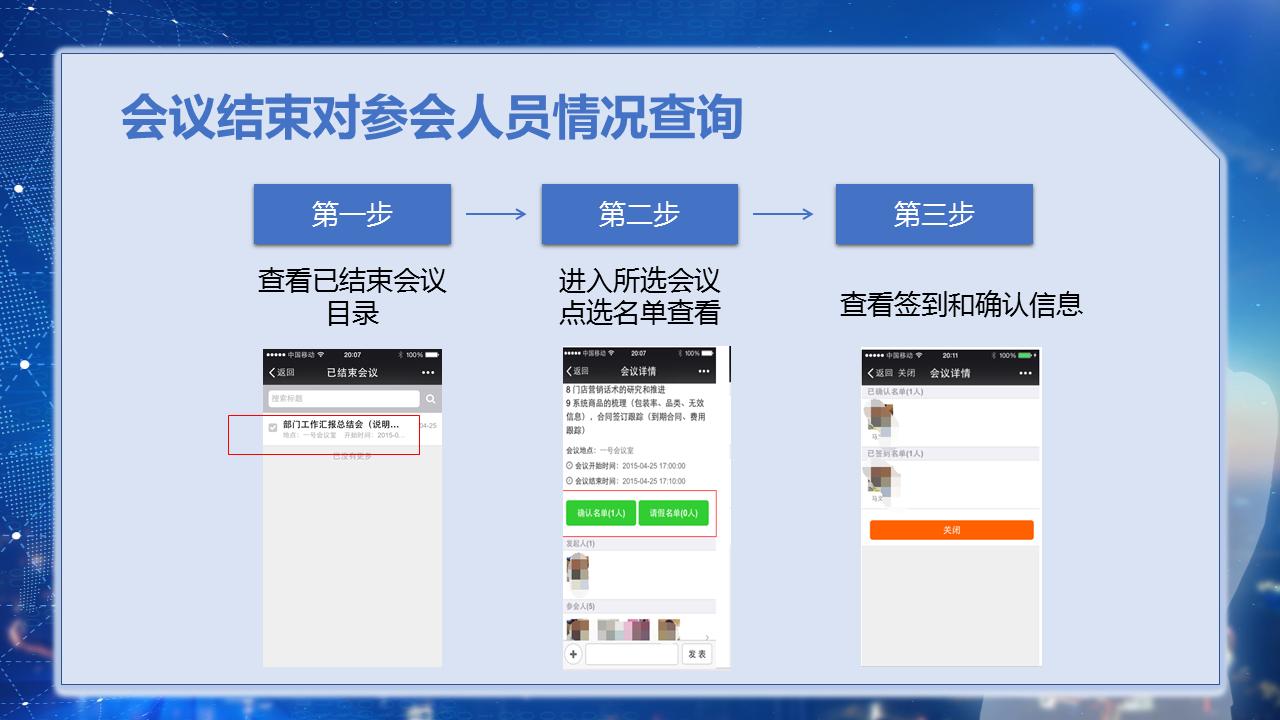This screenshot has height=720, width=1280.
Task: Tap the clock icon beside 会议开始时间
Action: coord(569,464)
